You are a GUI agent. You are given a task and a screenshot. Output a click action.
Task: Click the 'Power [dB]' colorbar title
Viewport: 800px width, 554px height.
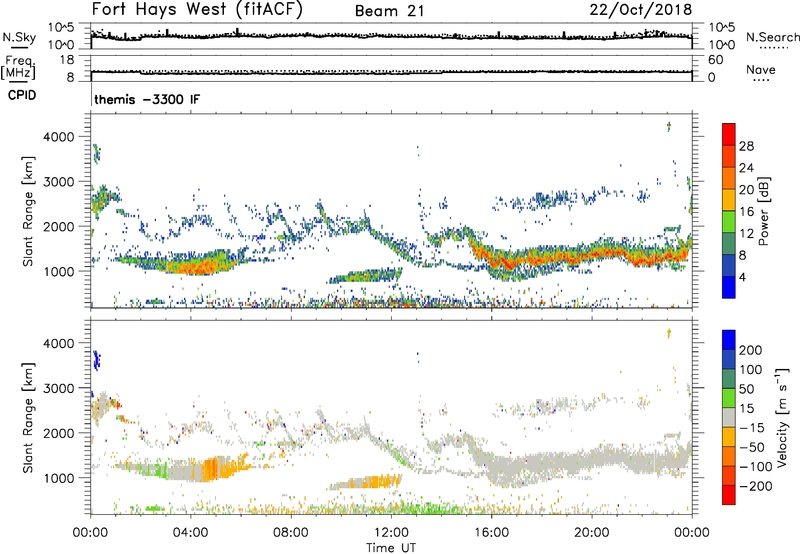click(x=764, y=211)
